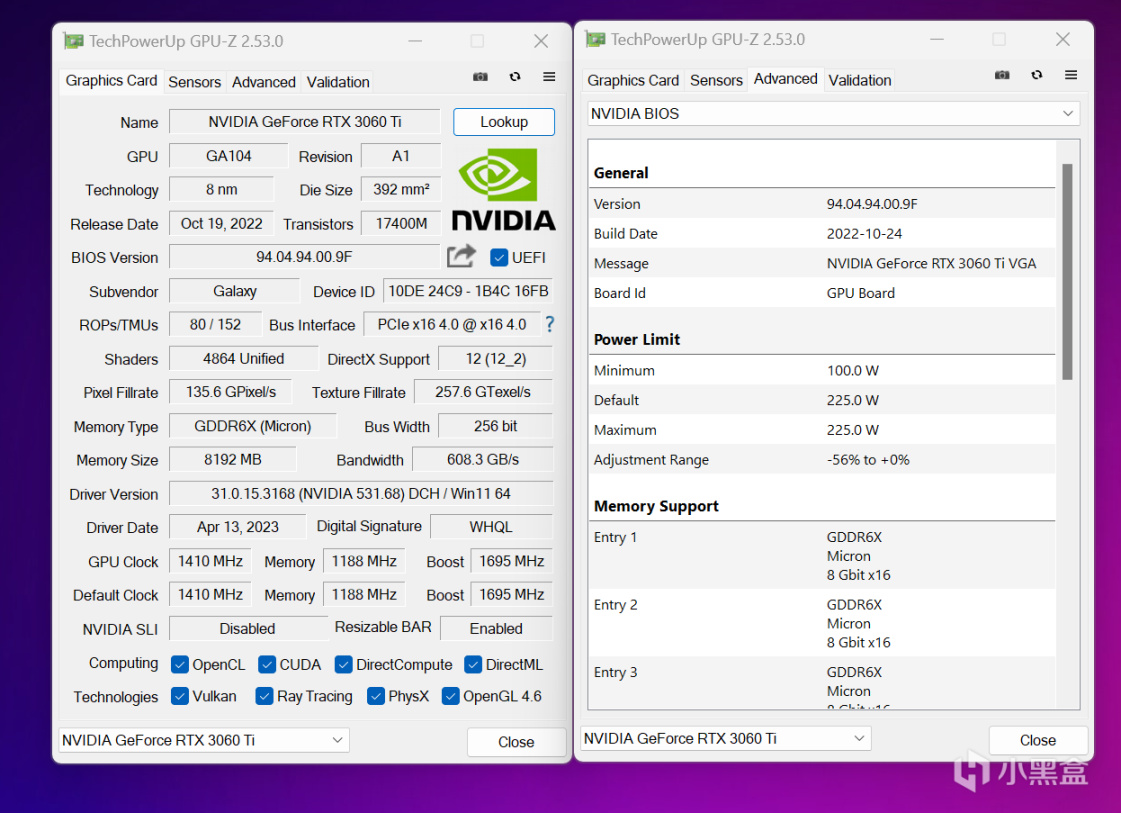The width and height of the screenshot is (1121, 813).
Task: Click BIOS Version field 94.04.94.00.9F
Action: click(305, 257)
